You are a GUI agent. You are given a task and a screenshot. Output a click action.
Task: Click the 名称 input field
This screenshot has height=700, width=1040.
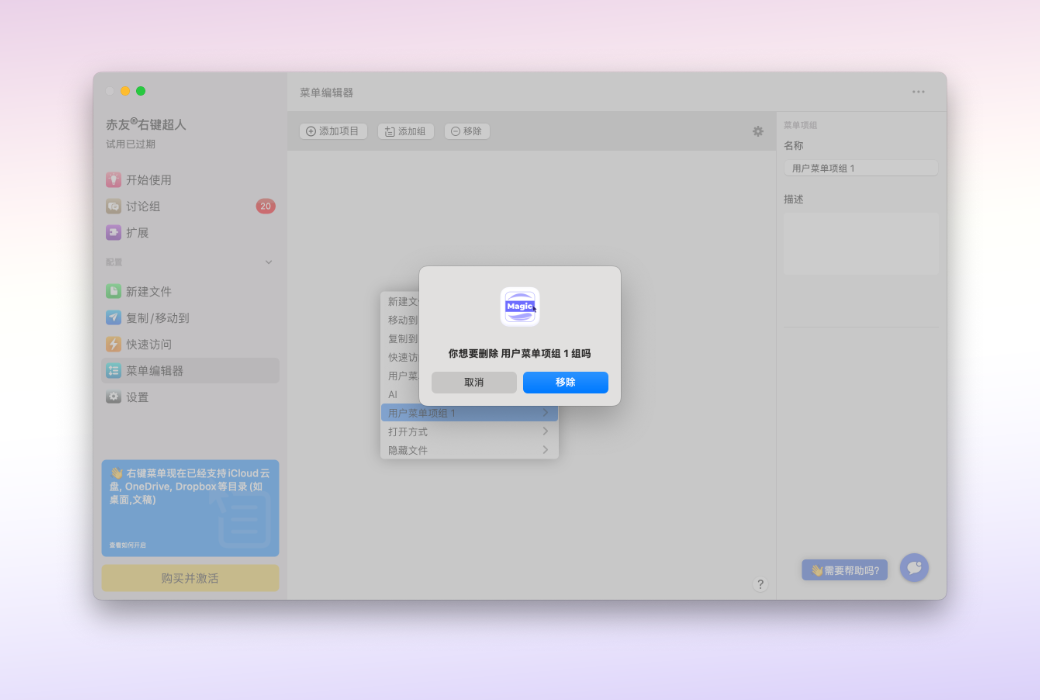pos(861,169)
